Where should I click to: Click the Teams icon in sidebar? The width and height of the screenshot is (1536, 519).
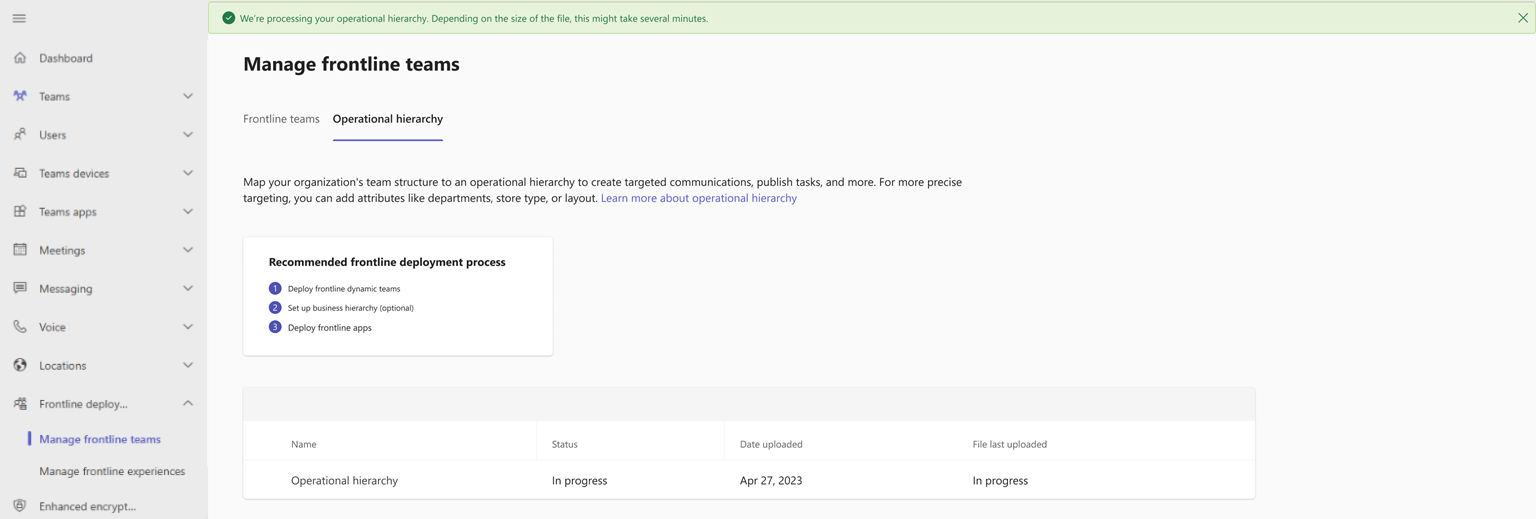20,96
